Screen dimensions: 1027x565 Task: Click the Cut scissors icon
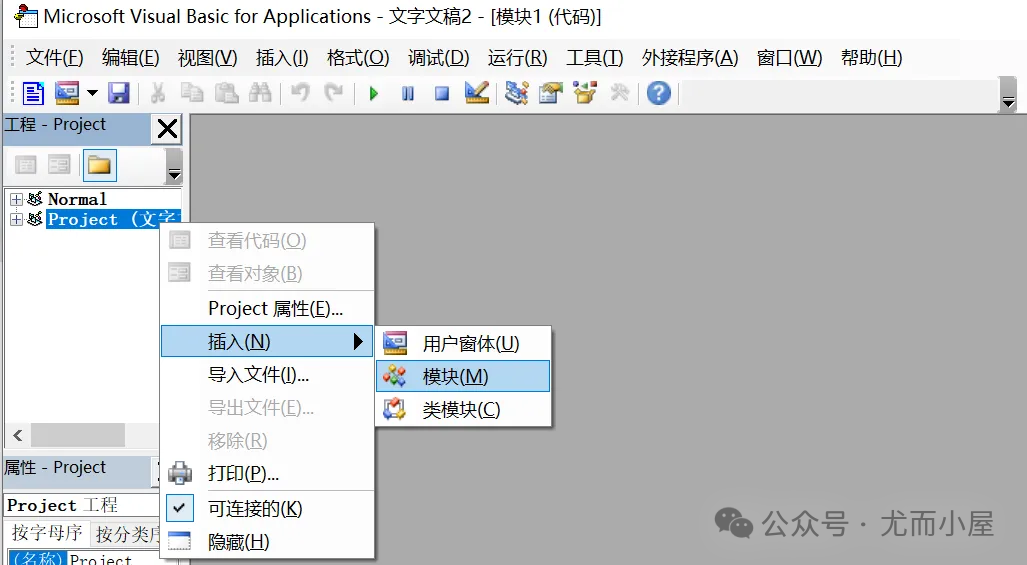[x=157, y=94]
